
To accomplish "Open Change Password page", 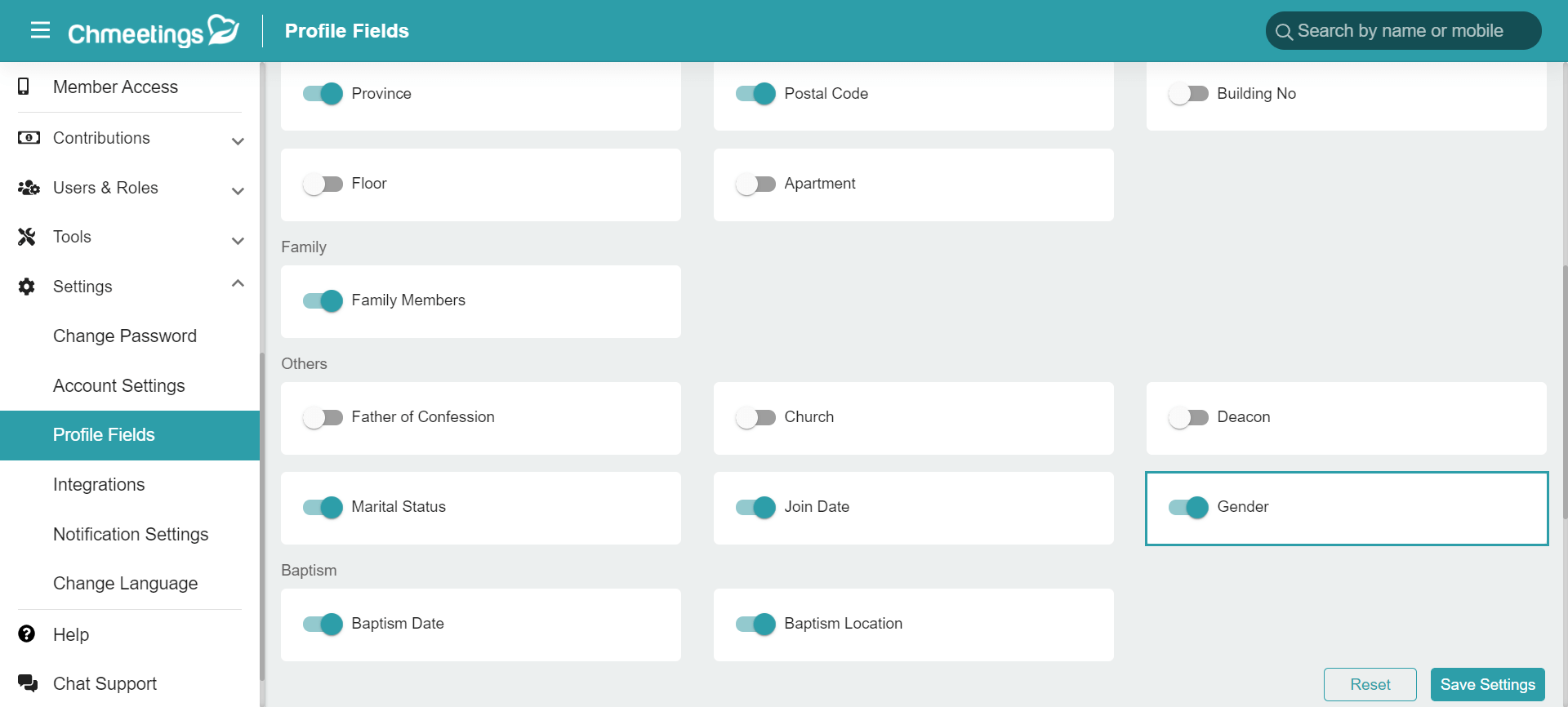I will pyautogui.click(x=130, y=336).
